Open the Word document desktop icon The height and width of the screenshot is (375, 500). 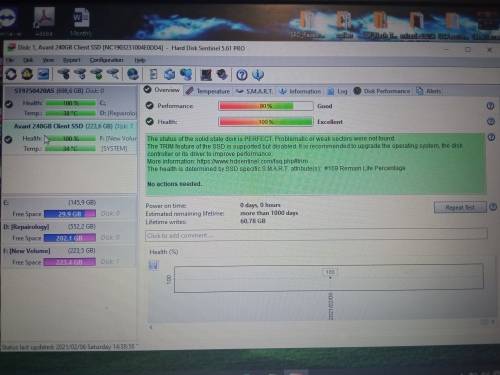coord(81,21)
